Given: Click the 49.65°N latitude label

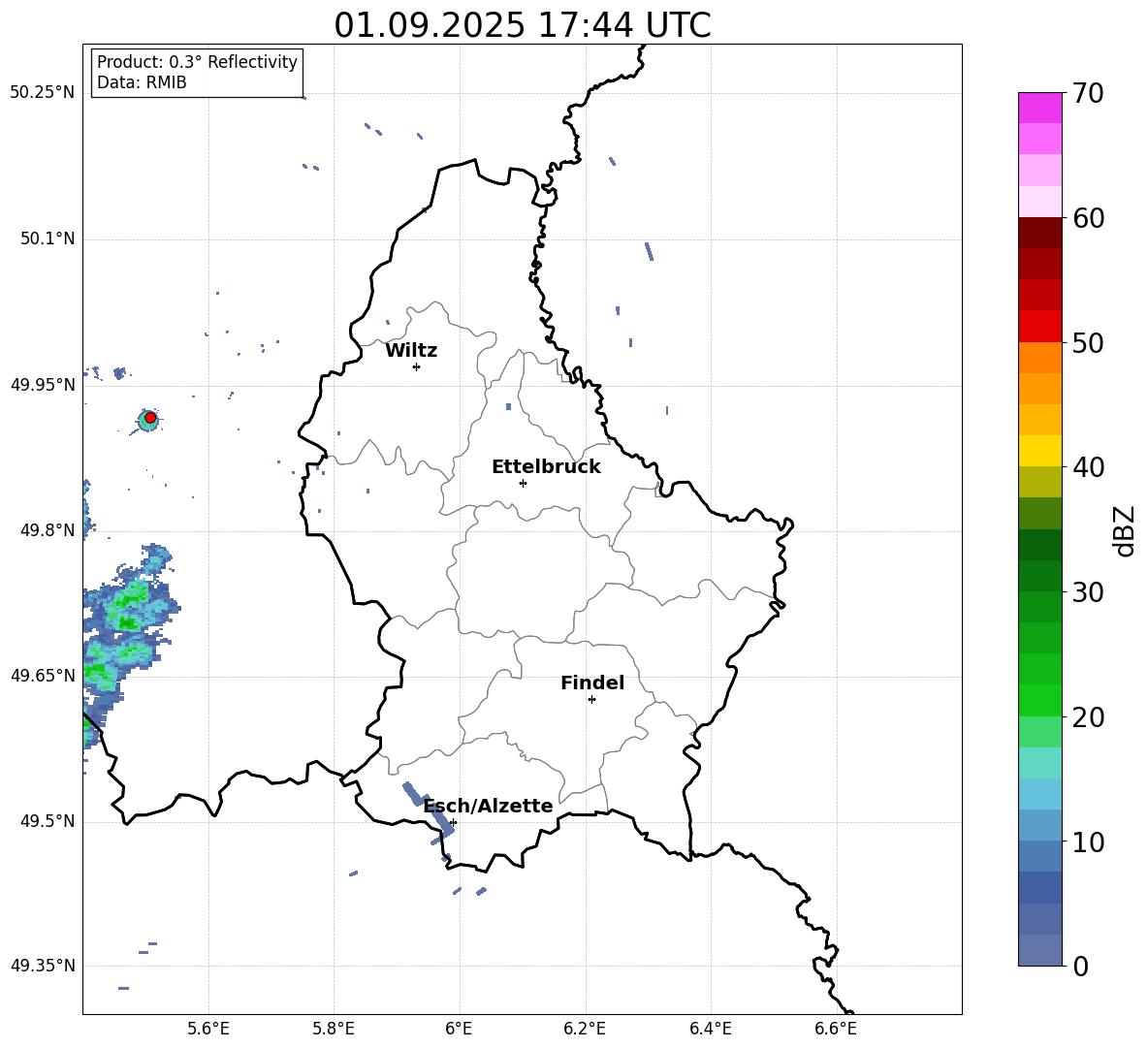Looking at the screenshot, I should tap(43, 676).
